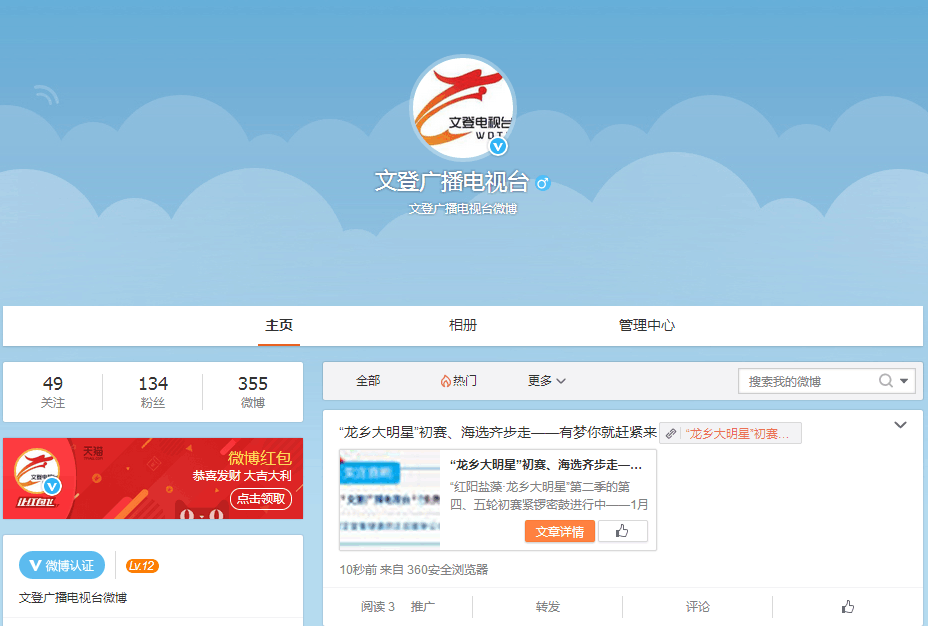Open the 管理中心 tab
The height and width of the screenshot is (626, 928).
[x=647, y=325]
